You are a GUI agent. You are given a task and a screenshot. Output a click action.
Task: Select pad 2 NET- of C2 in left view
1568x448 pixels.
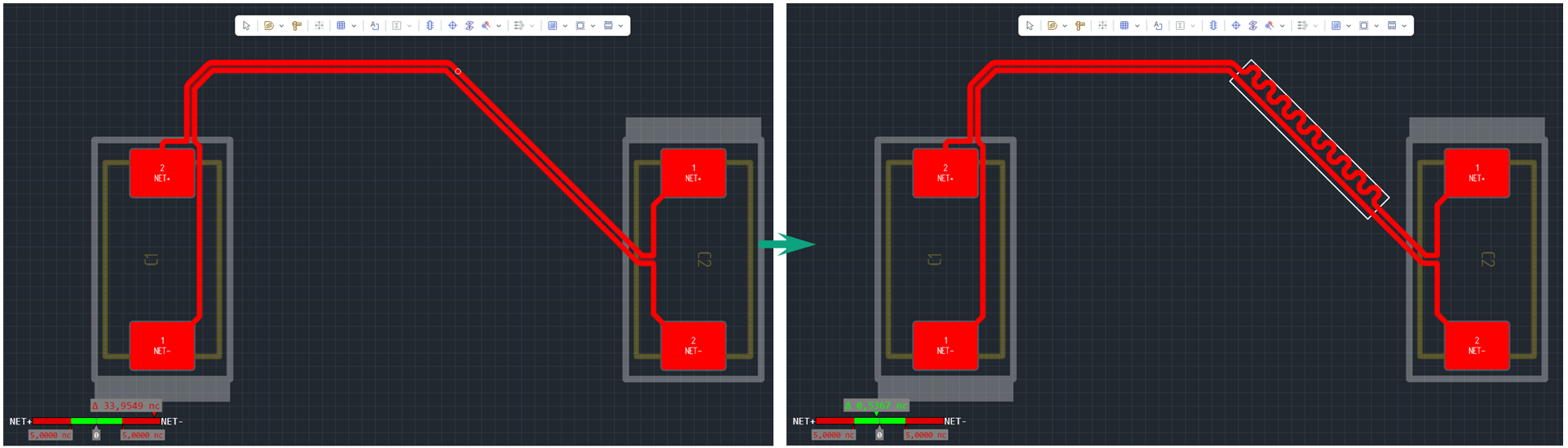tap(693, 346)
